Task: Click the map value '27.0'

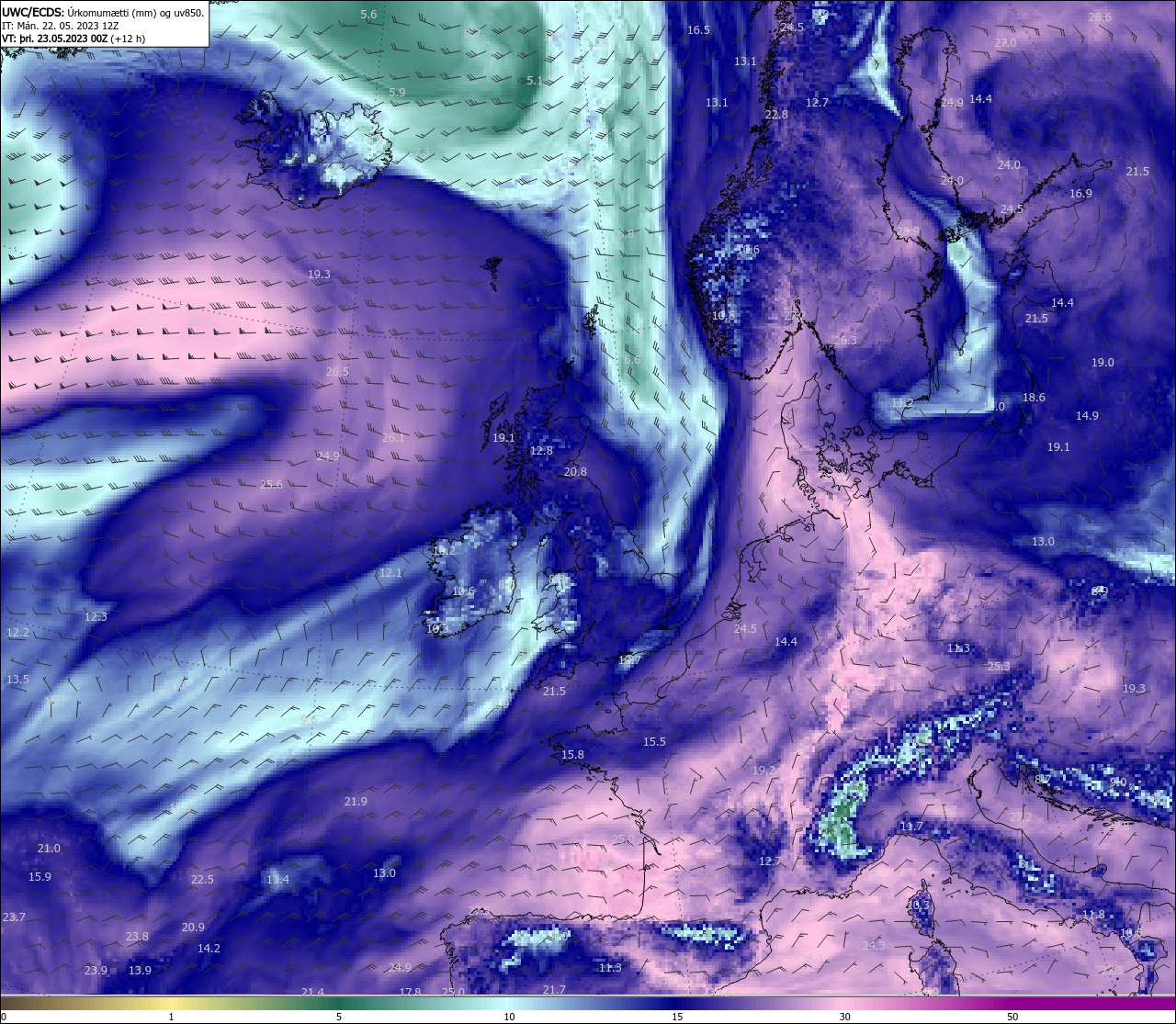Action: click(1005, 43)
